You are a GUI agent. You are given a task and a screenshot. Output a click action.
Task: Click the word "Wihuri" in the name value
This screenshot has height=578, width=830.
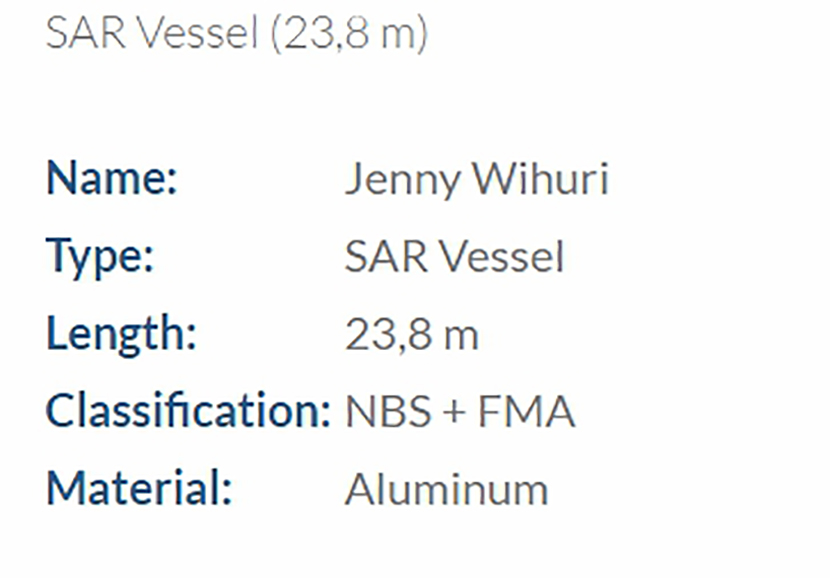(x=541, y=180)
